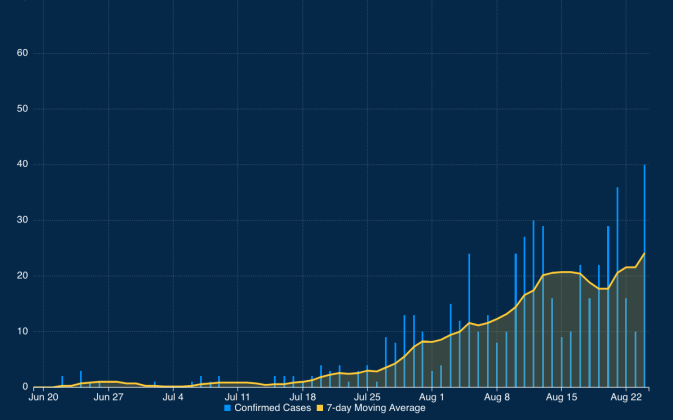Click the 20 y-axis value

[x=22, y=276]
